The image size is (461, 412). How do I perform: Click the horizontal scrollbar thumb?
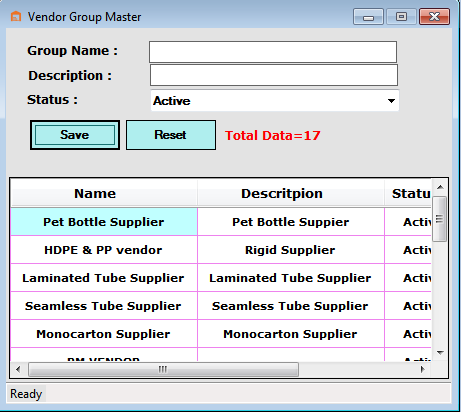163,369
